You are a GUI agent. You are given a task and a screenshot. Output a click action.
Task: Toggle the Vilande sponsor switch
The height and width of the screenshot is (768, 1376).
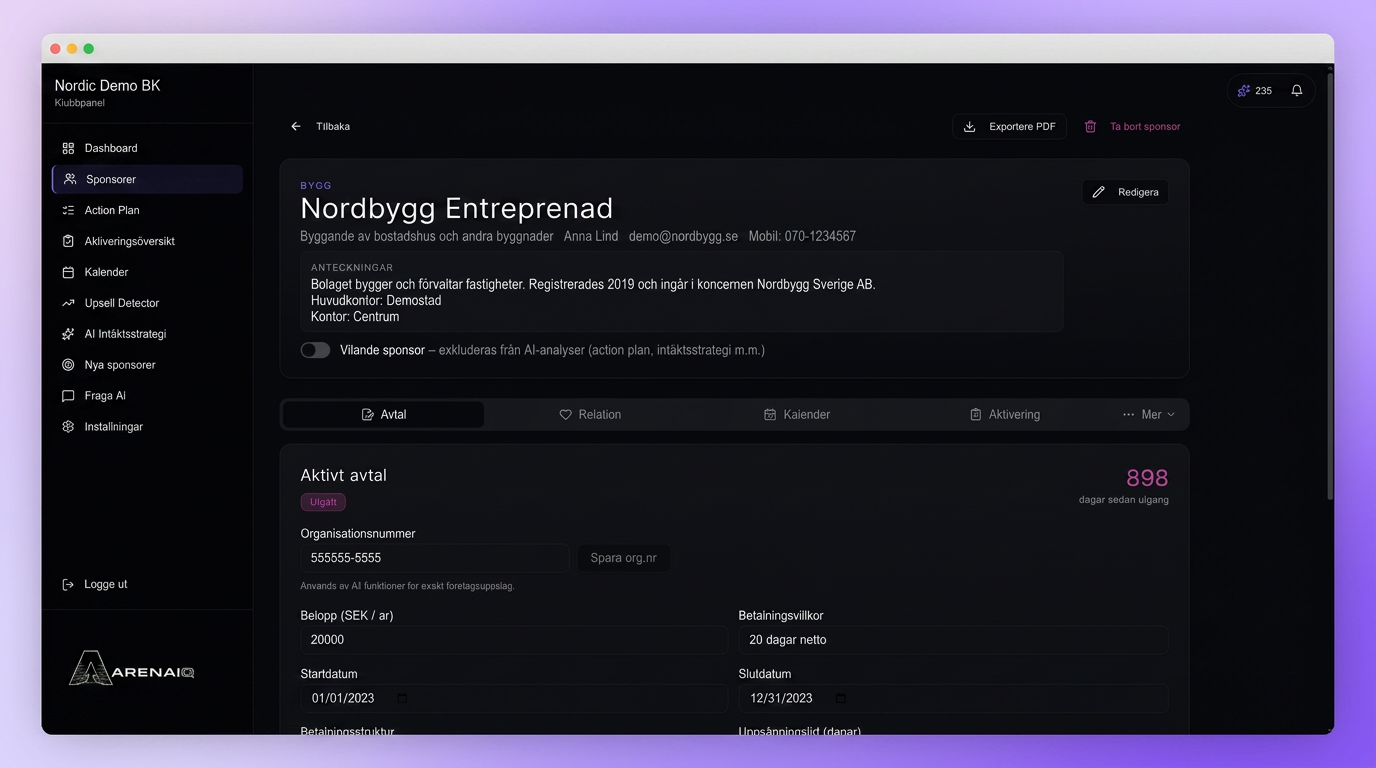(x=315, y=350)
